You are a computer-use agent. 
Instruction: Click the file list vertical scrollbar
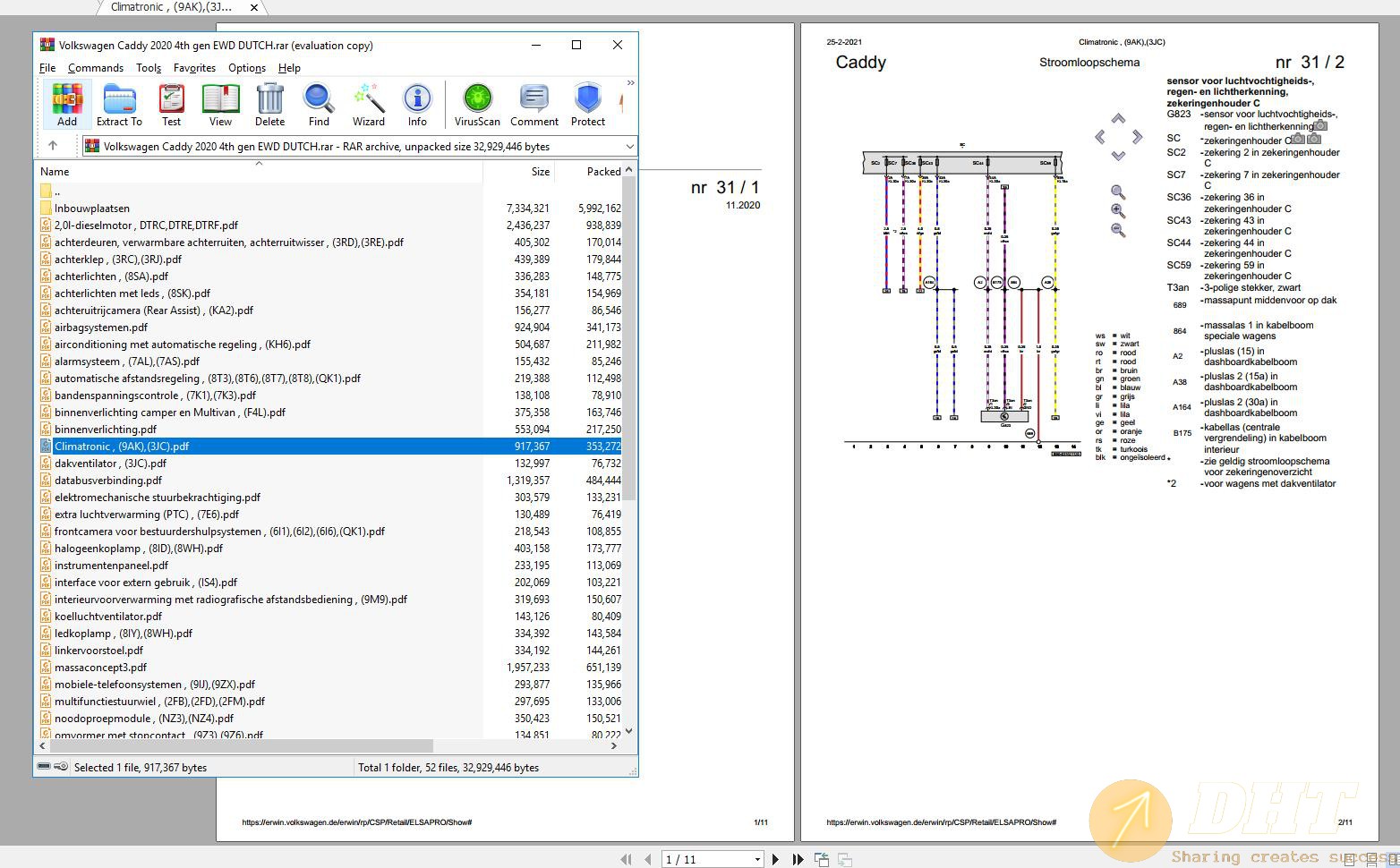click(629, 338)
